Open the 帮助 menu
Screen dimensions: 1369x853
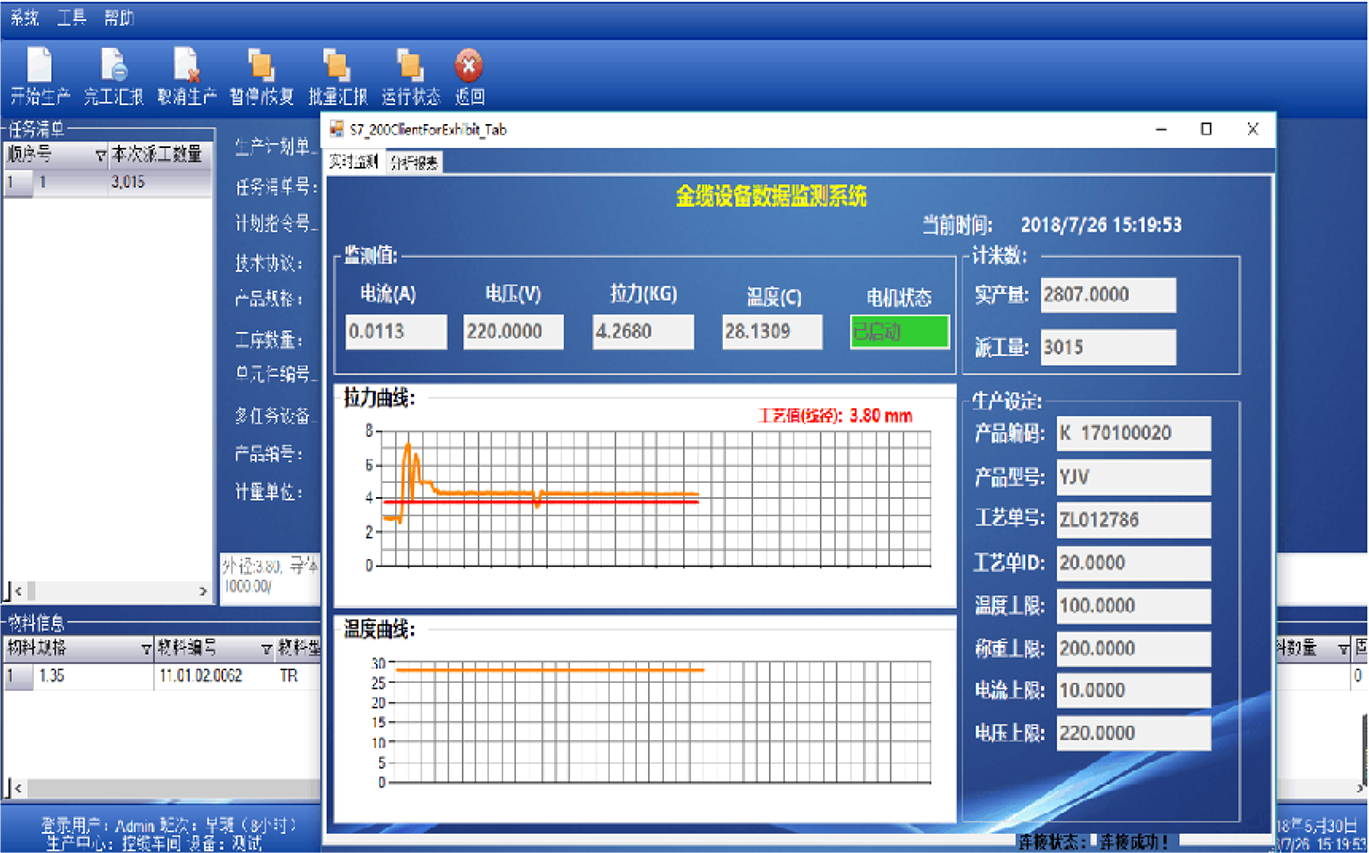coord(119,18)
